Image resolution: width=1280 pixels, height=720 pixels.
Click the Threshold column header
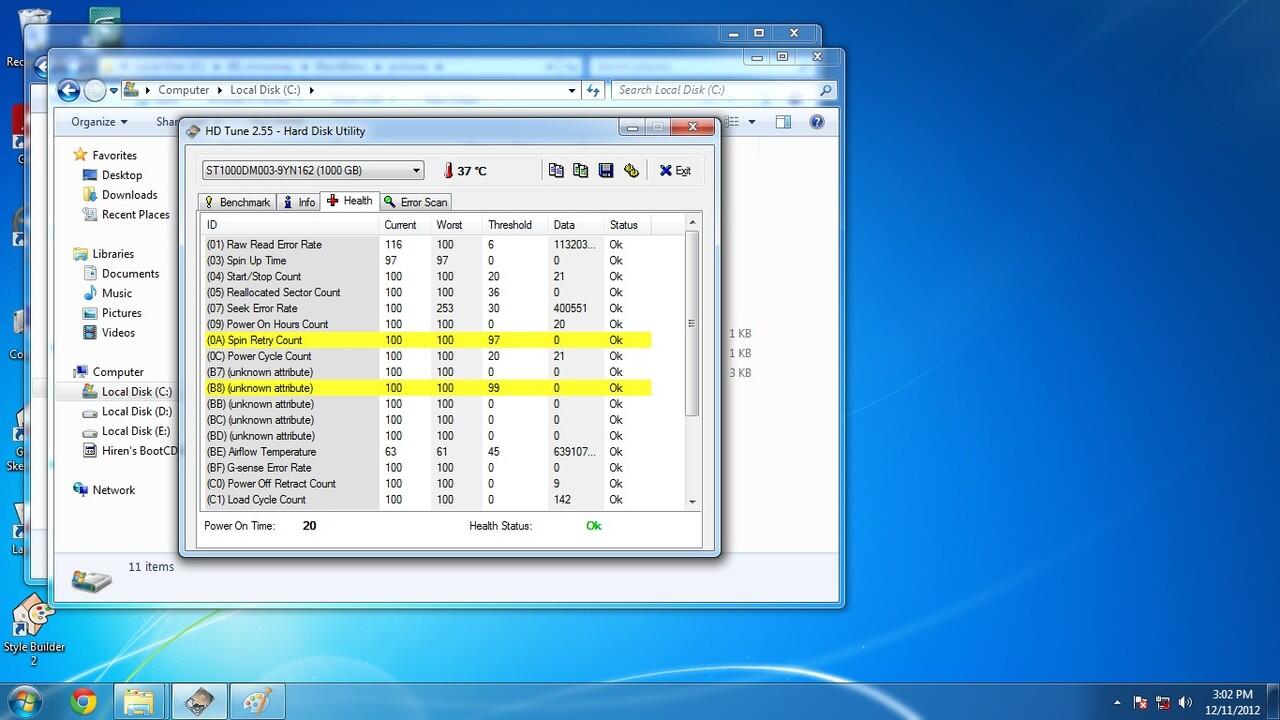[515, 225]
